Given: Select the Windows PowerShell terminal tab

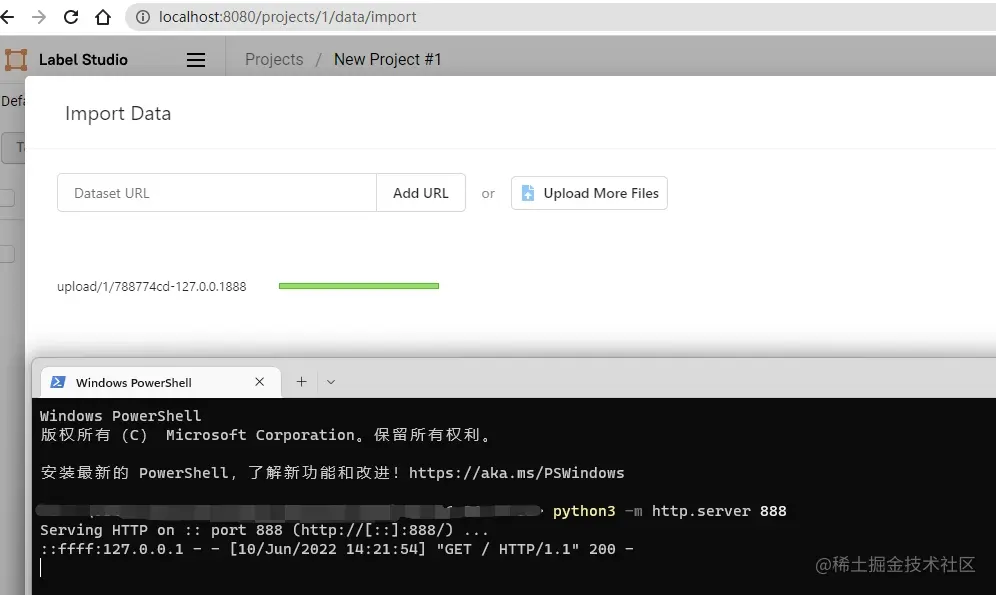Looking at the screenshot, I should tap(161, 382).
